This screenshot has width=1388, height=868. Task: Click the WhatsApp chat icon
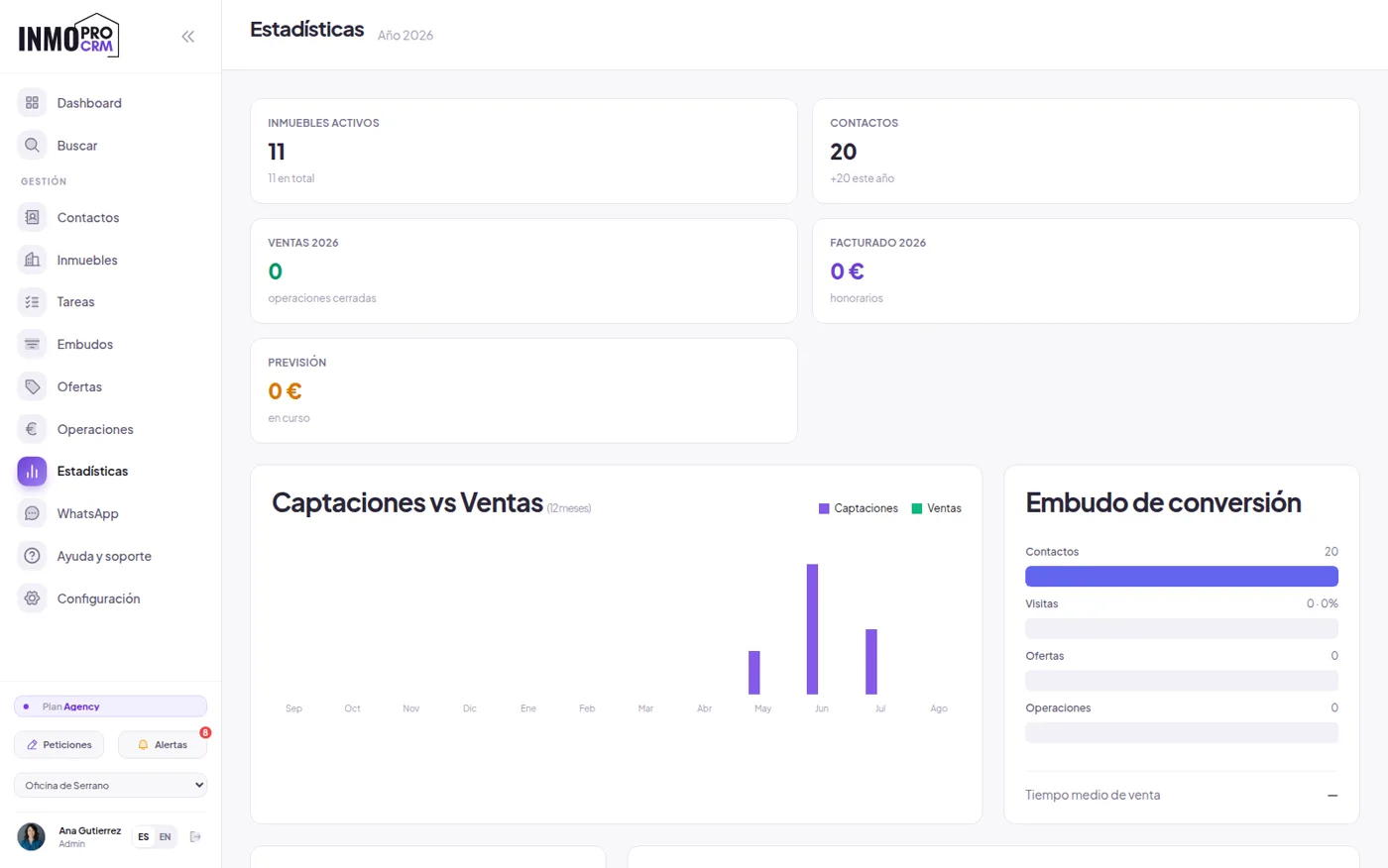(x=32, y=514)
